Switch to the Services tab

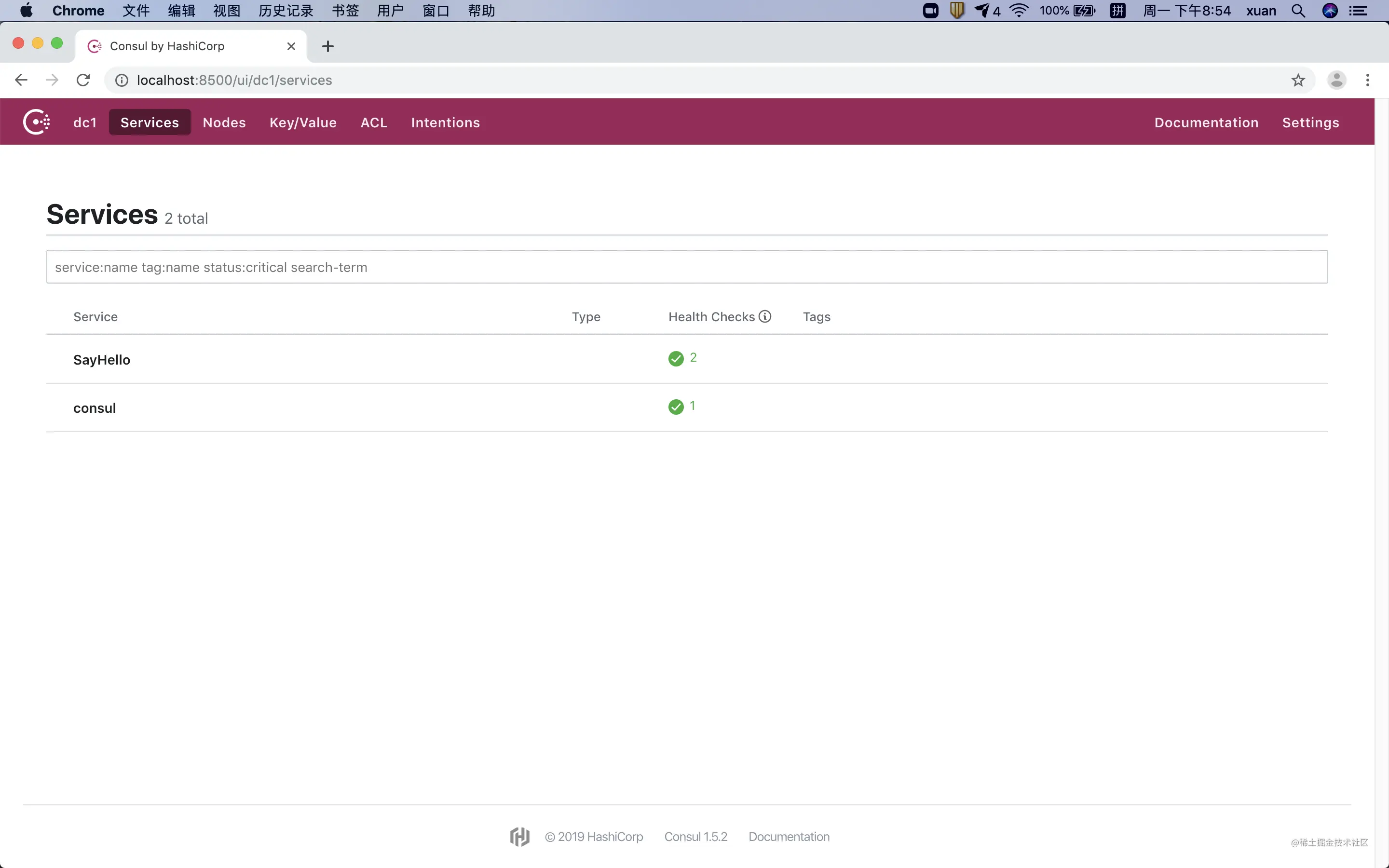coord(150,122)
